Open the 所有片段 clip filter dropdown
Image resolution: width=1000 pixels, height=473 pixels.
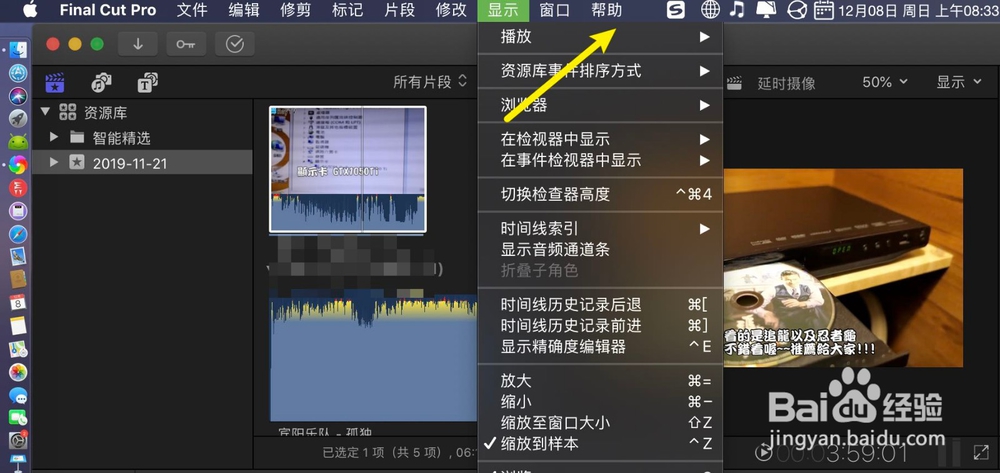tap(430, 82)
